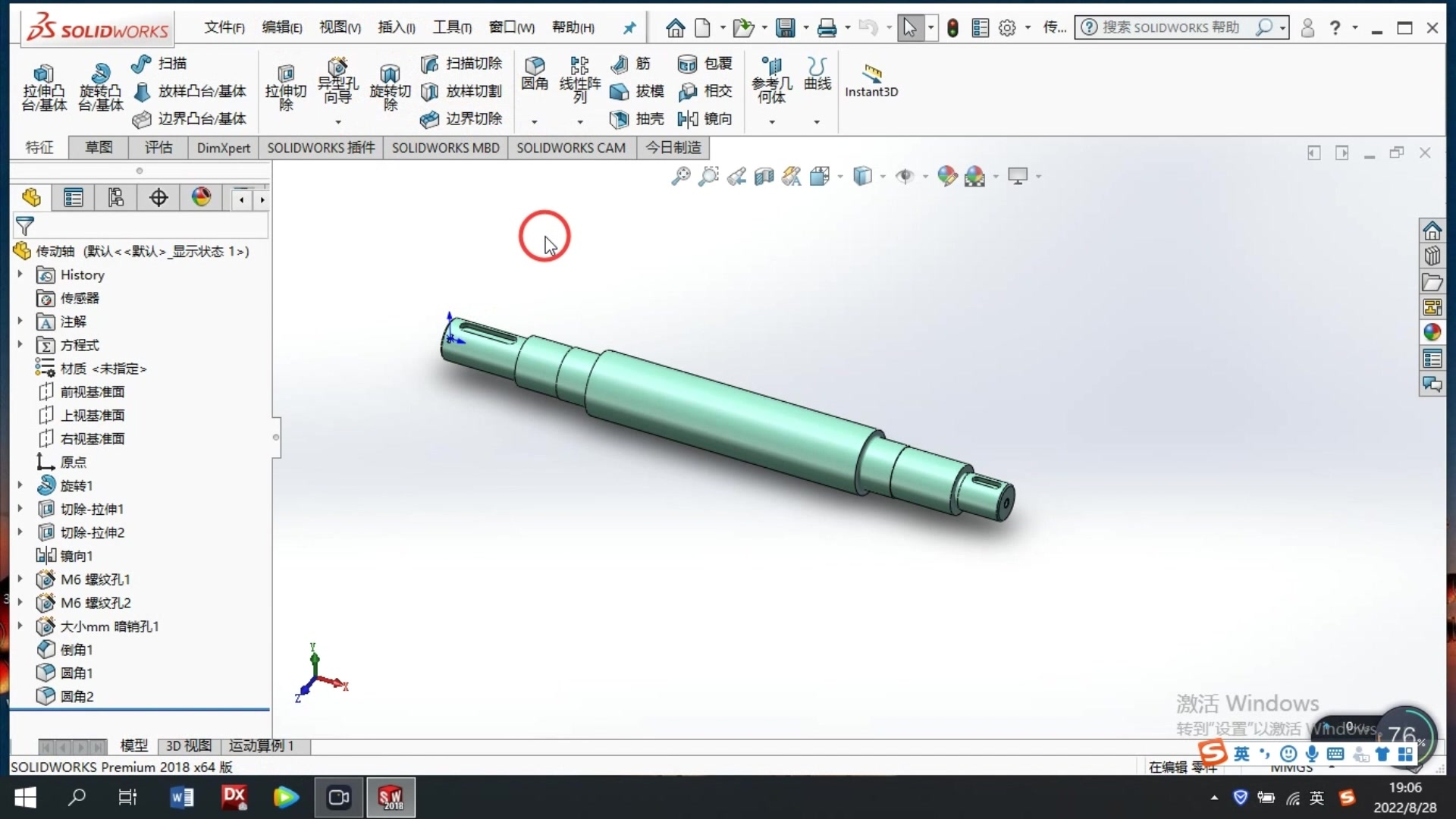This screenshot has width=1456, height=819.
Task: Expand the M6 螺纹孔1 feature node
Action: point(20,579)
